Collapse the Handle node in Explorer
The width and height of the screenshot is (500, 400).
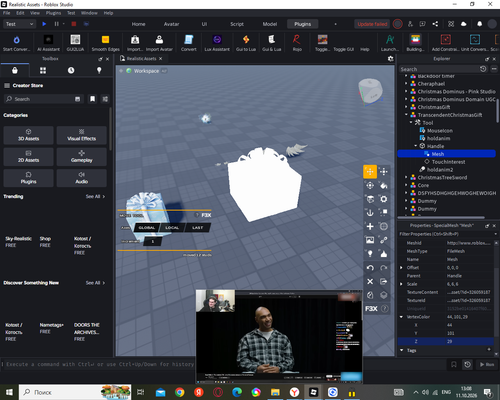(416, 146)
